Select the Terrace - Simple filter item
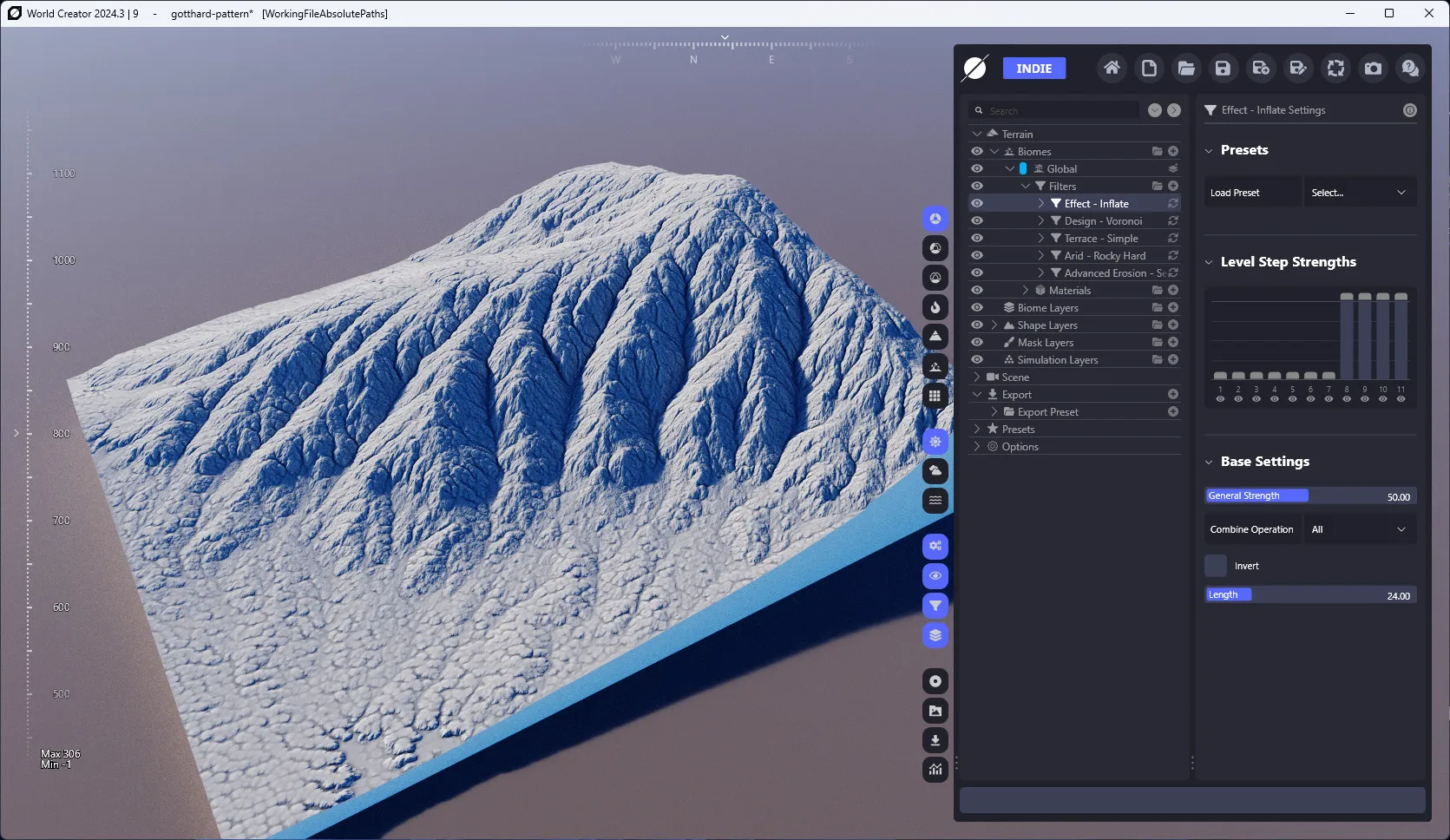The width and height of the screenshot is (1450, 840). click(x=1101, y=238)
